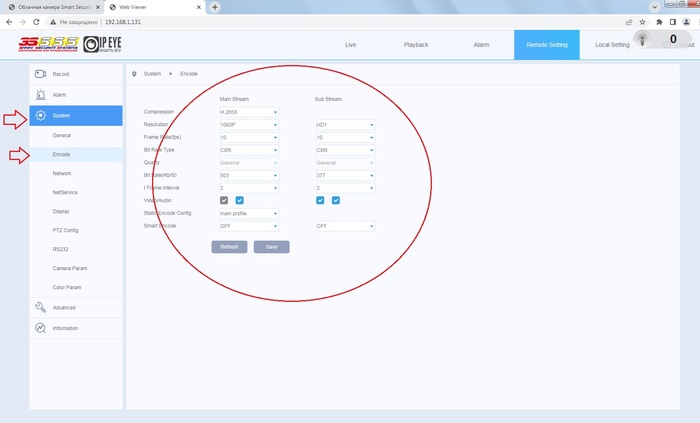Click the Alarm siren icon in sidebar
The image size is (700, 423).
click(40, 94)
